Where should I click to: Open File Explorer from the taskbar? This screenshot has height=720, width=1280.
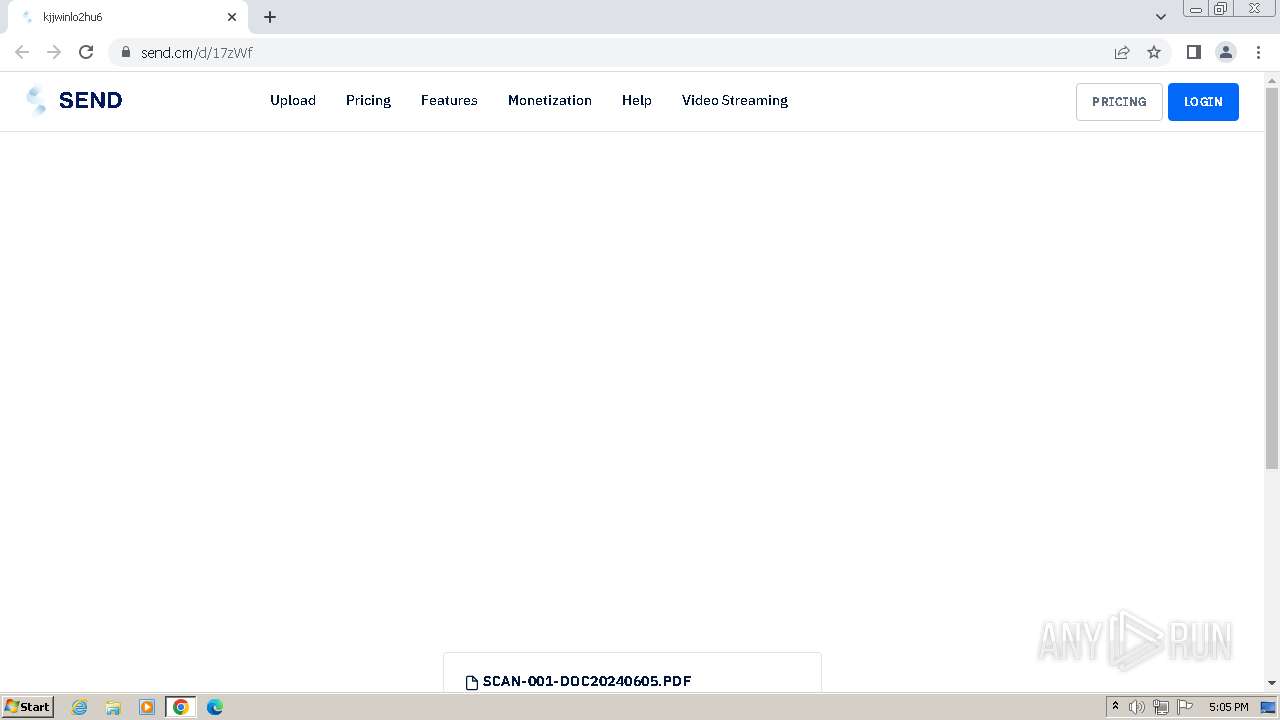[113, 707]
